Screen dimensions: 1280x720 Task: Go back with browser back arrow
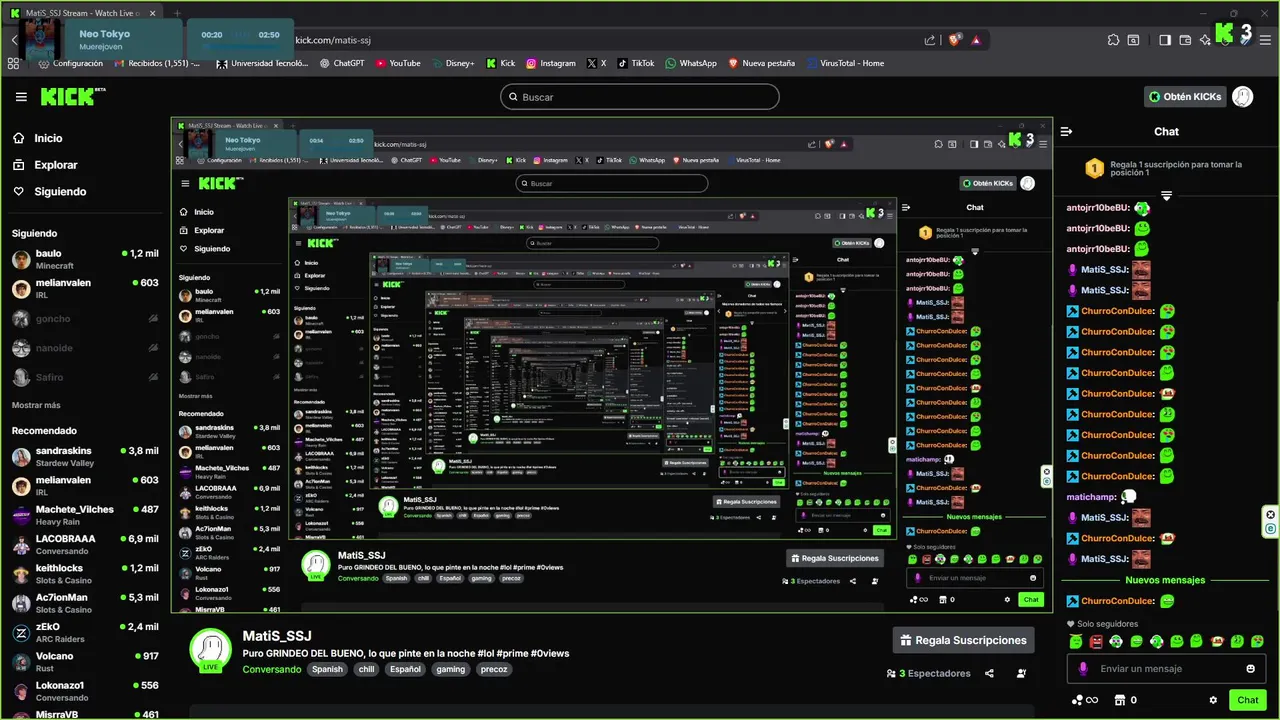14,40
